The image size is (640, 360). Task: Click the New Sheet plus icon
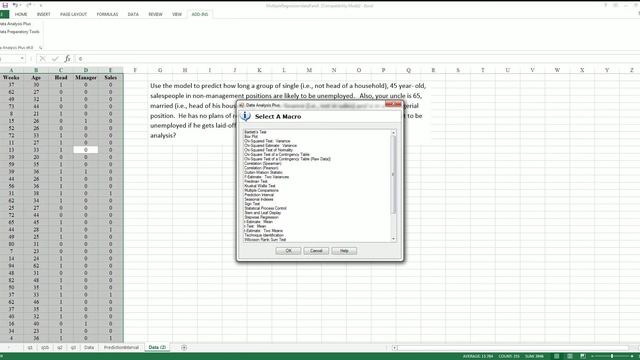point(184,347)
